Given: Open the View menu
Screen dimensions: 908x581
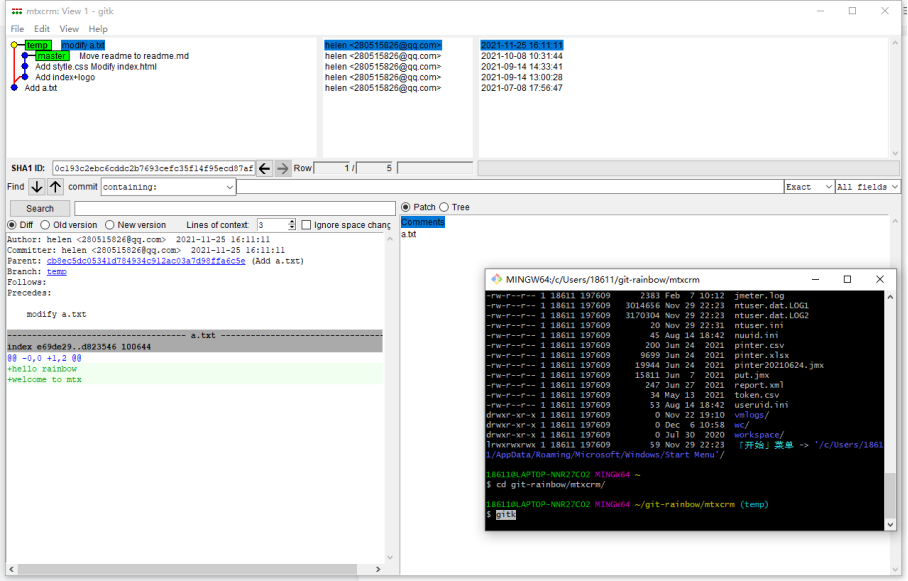Looking at the screenshot, I should coord(69,29).
